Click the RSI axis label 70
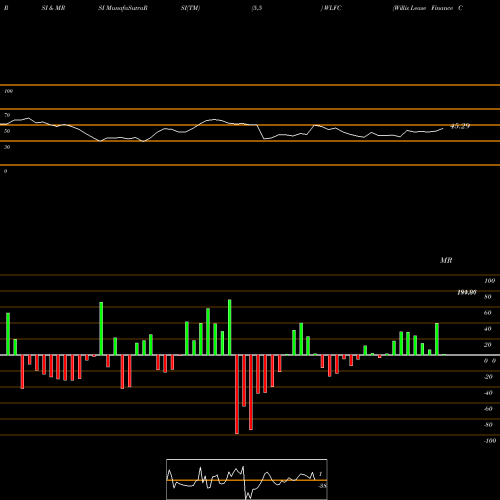This screenshot has width=500, height=500. pyautogui.click(x=7, y=115)
